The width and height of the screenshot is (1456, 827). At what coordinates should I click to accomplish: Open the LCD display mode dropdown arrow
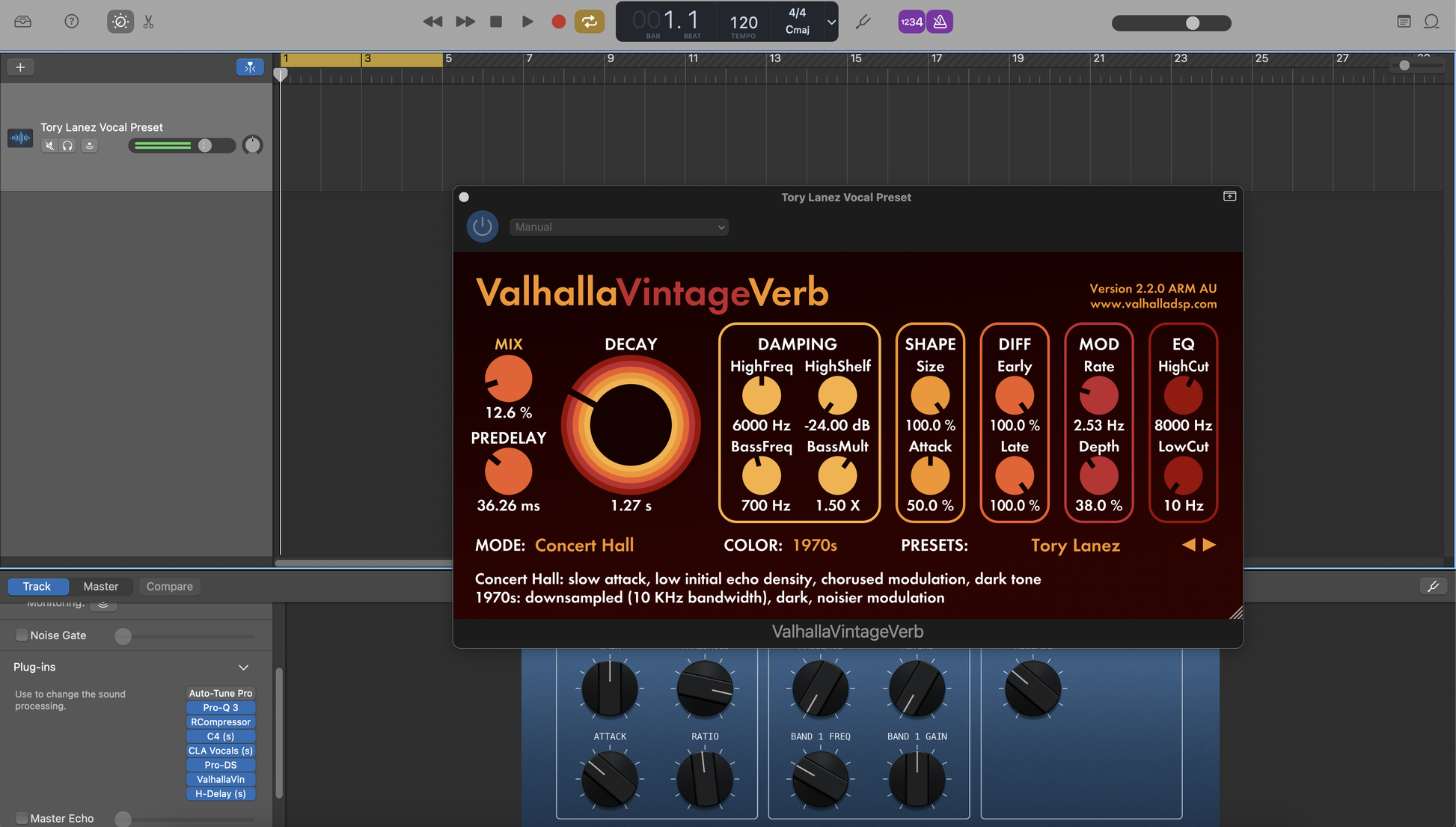(x=831, y=22)
